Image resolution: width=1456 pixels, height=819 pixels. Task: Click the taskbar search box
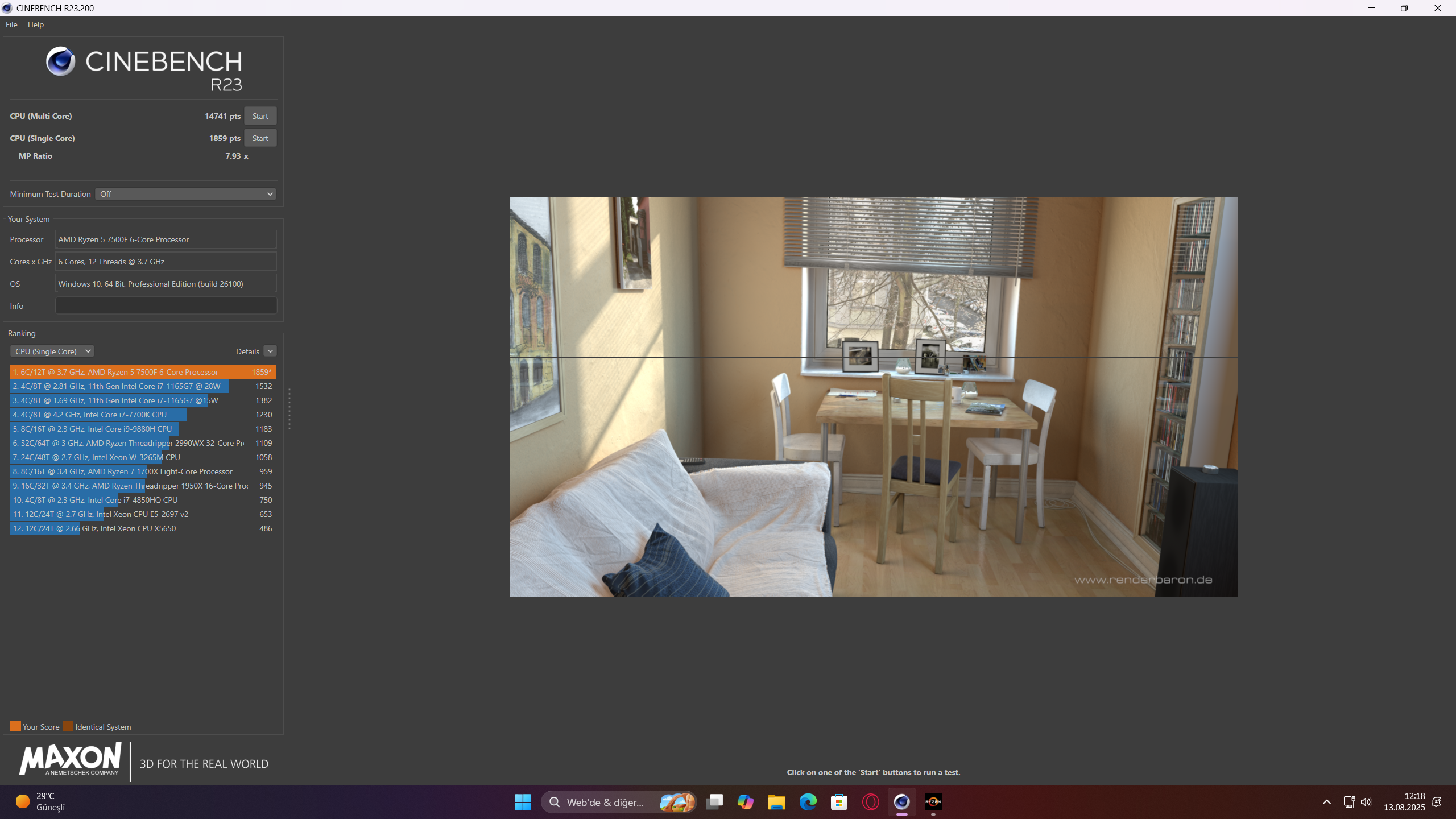[619, 802]
